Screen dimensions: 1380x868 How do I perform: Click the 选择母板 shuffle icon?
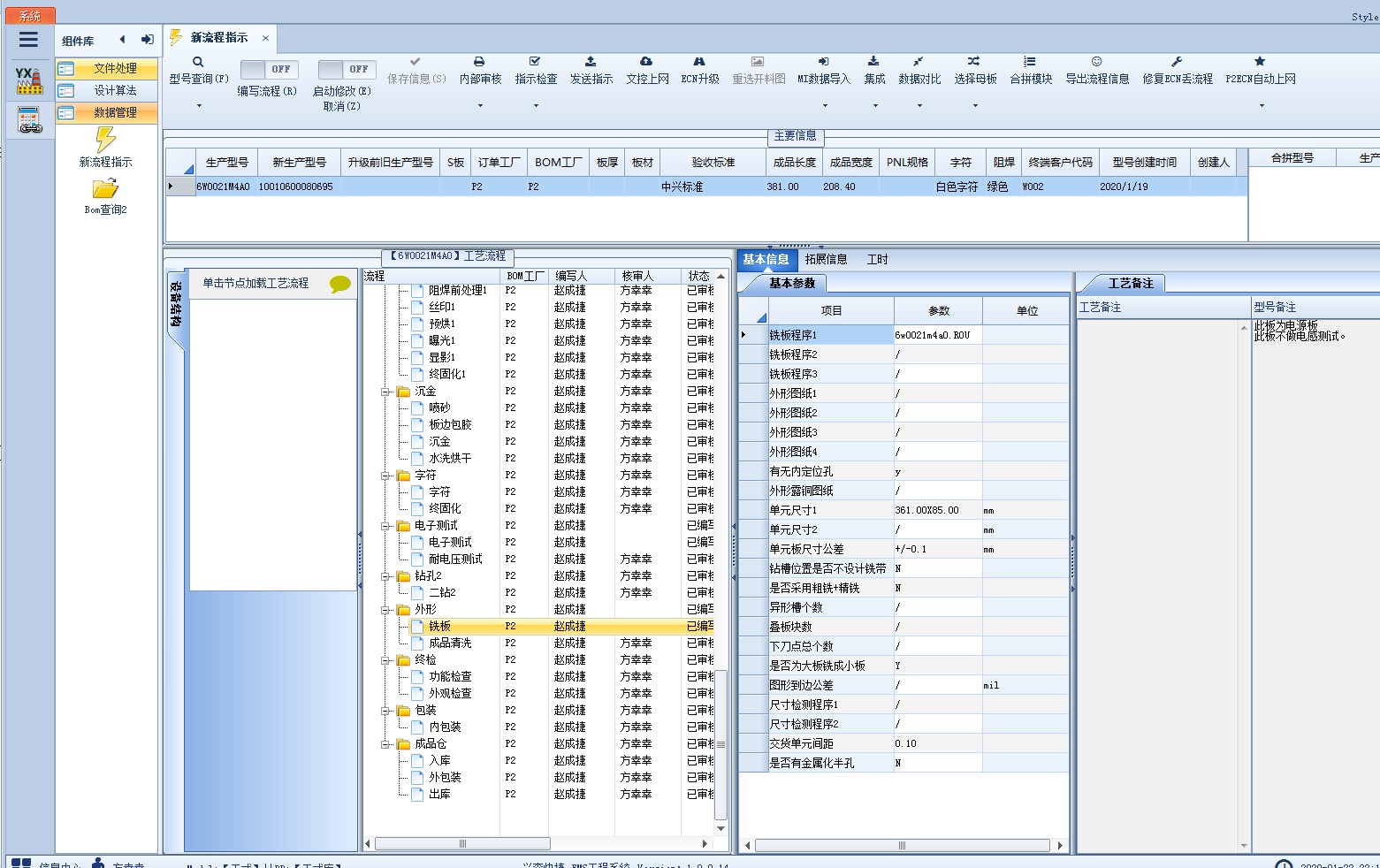(973, 62)
